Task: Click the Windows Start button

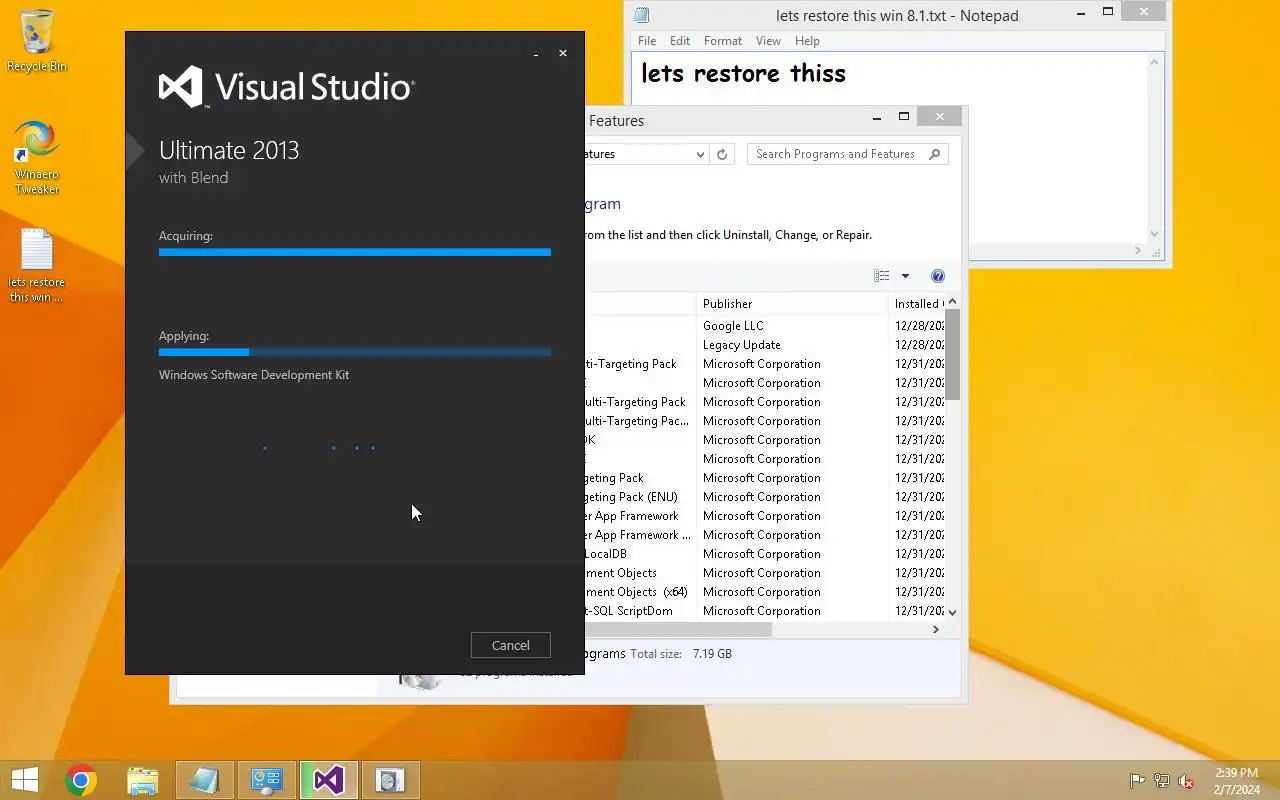Action: tap(24, 780)
